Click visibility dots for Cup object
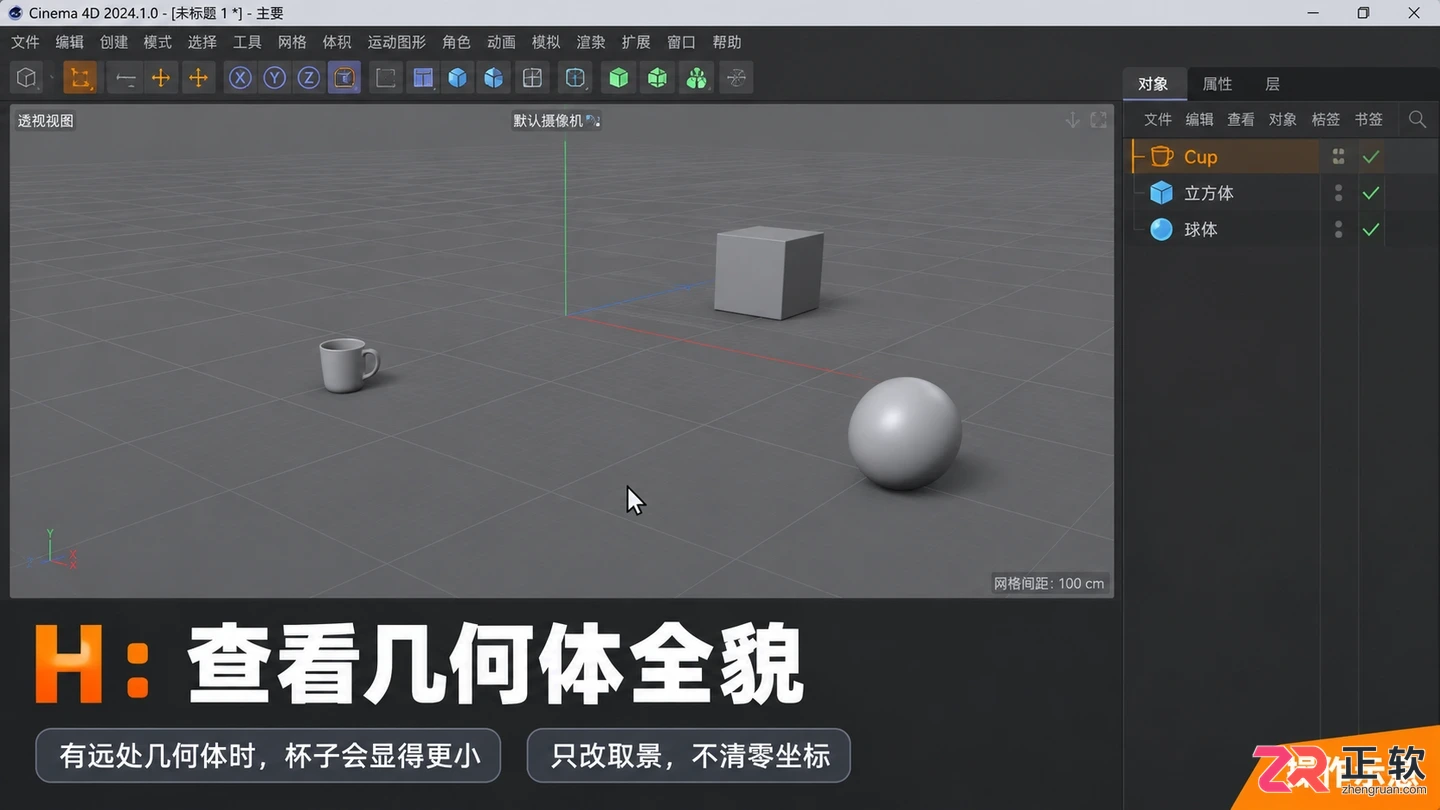1440x810 pixels. (1338, 157)
